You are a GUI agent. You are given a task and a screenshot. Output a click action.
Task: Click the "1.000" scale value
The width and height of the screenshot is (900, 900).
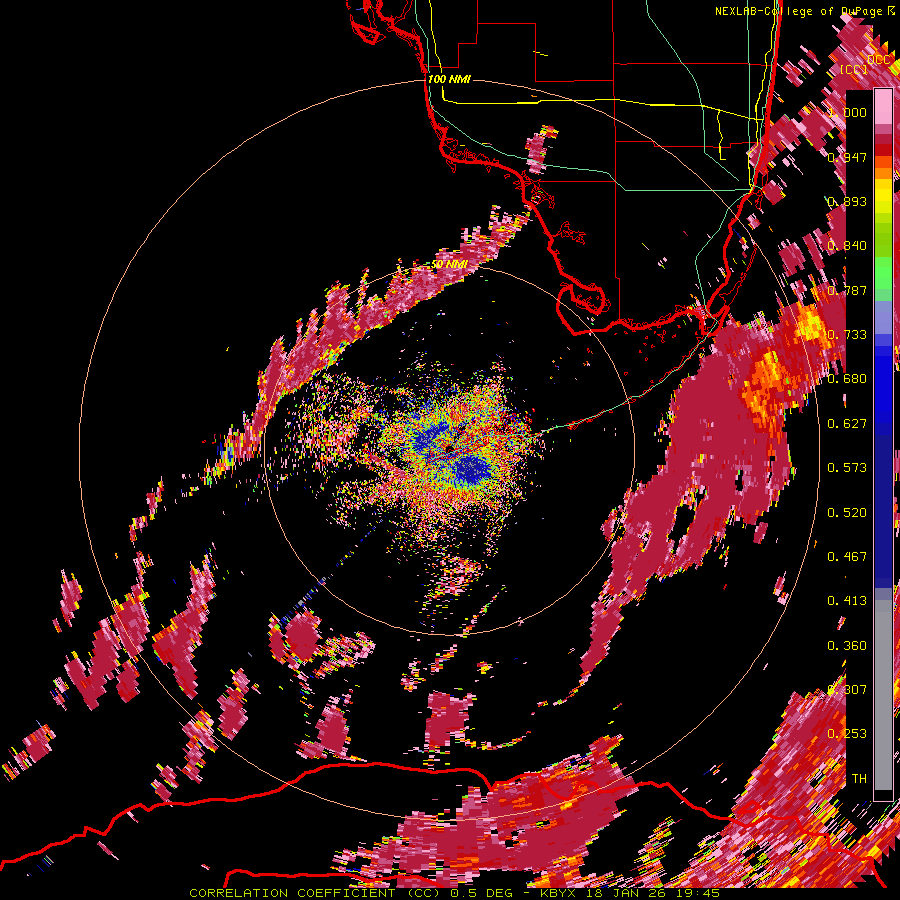click(847, 112)
